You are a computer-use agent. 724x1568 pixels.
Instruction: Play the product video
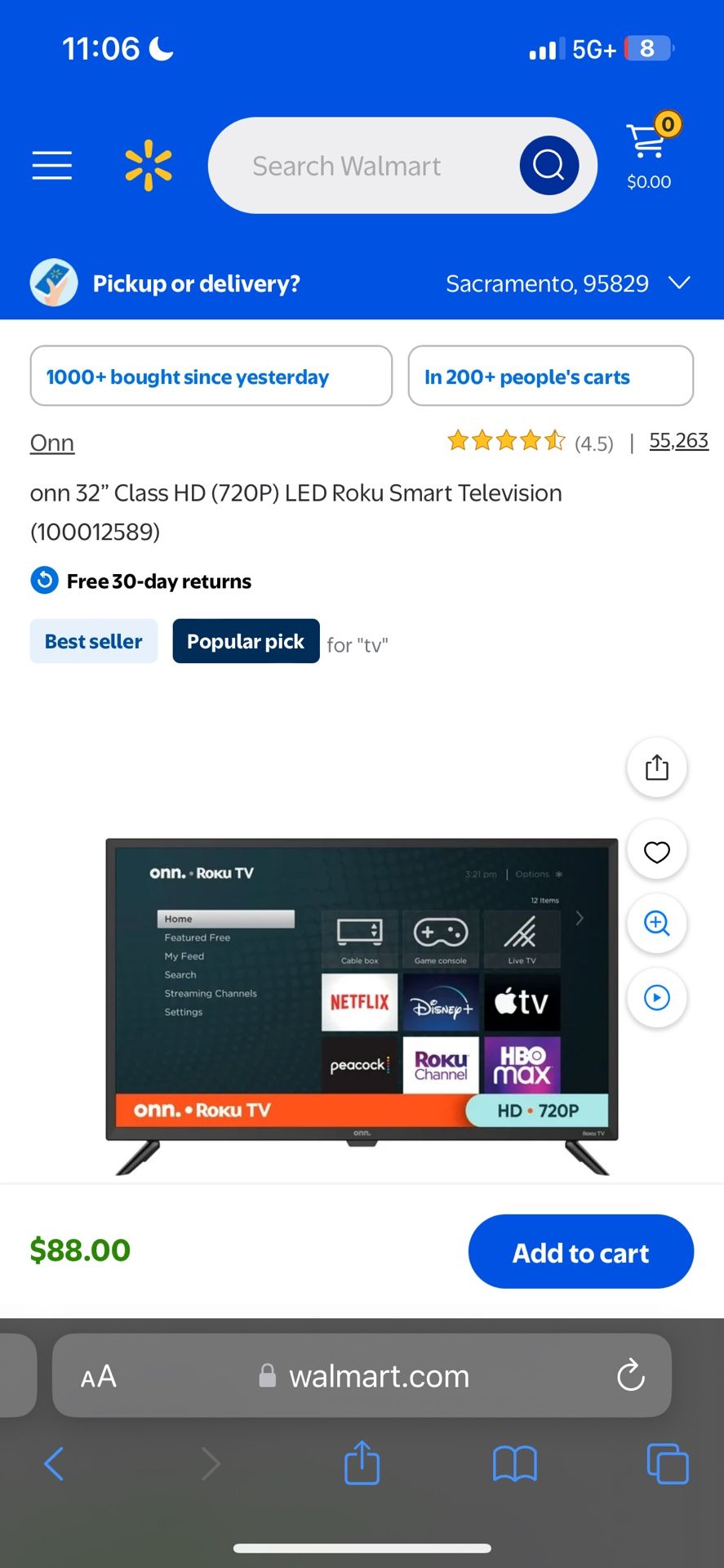[x=656, y=997]
